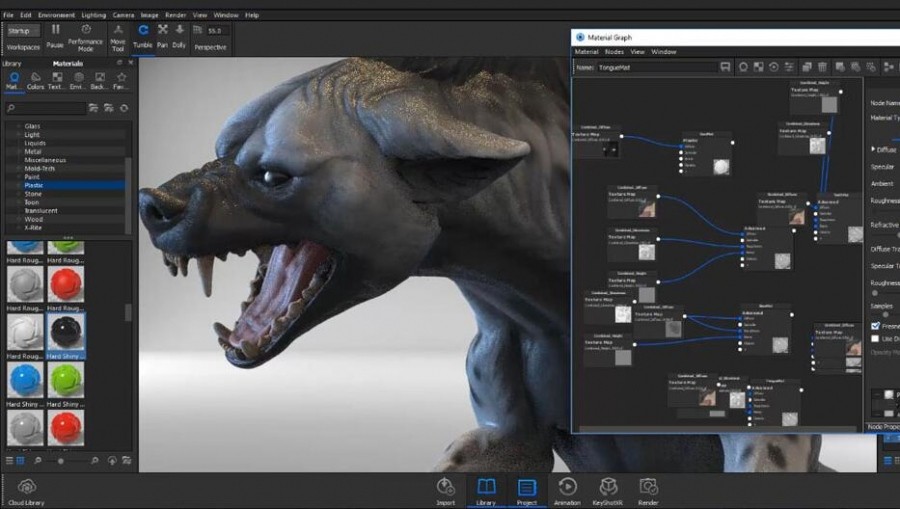Expand the Mold-Tech material folder
The width and height of the screenshot is (900, 509).
[19, 169]
